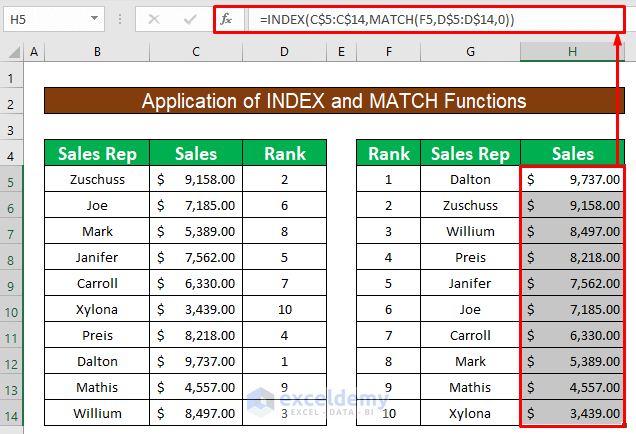Click cell C9 with $6,330.00
The height and width of the screenshot is (434, 636).
point(196,283)
